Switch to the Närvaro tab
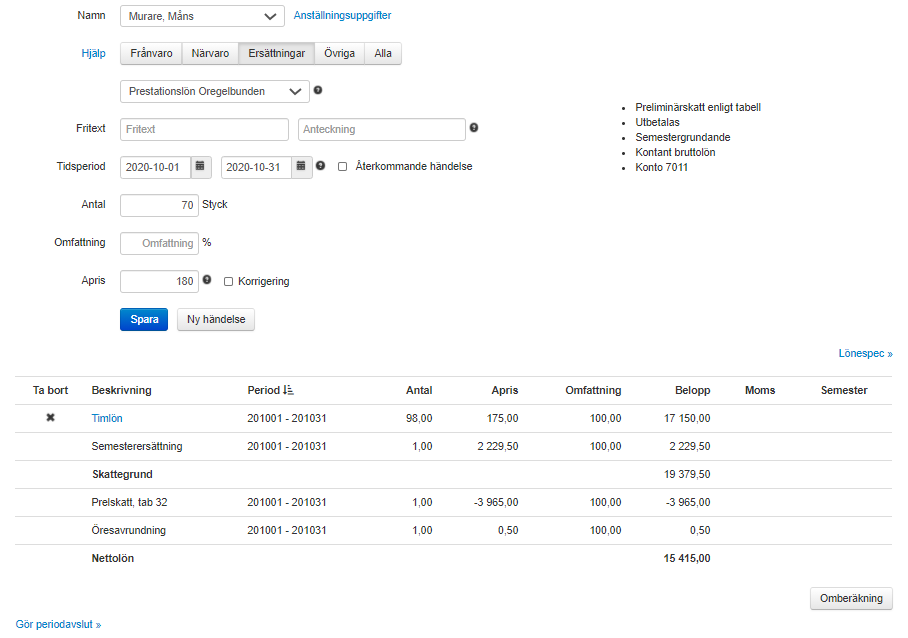Viewport: 908px width, 638px height. coord(209,54)
